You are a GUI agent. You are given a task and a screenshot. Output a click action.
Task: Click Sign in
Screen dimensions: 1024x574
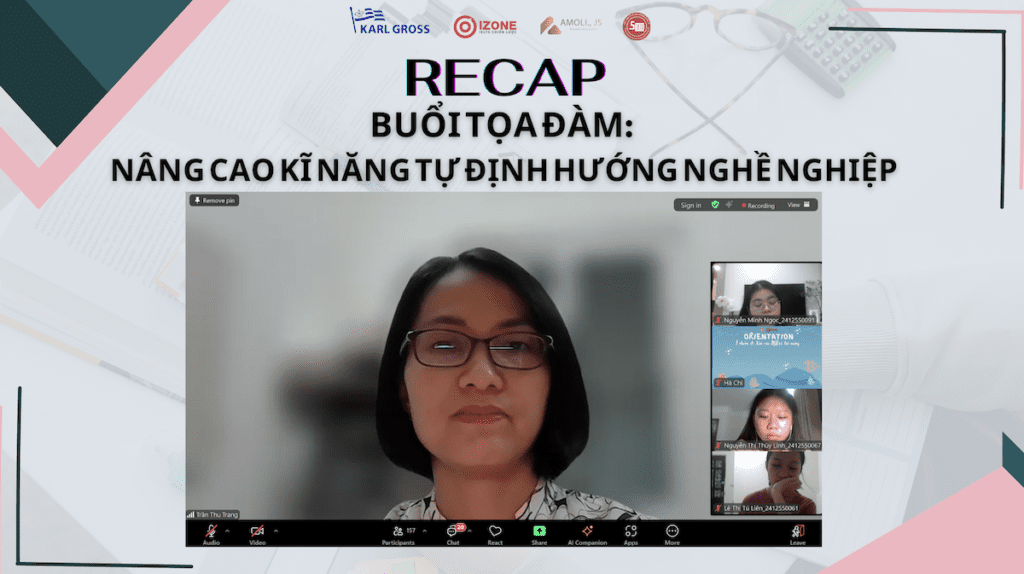(690, 205)
